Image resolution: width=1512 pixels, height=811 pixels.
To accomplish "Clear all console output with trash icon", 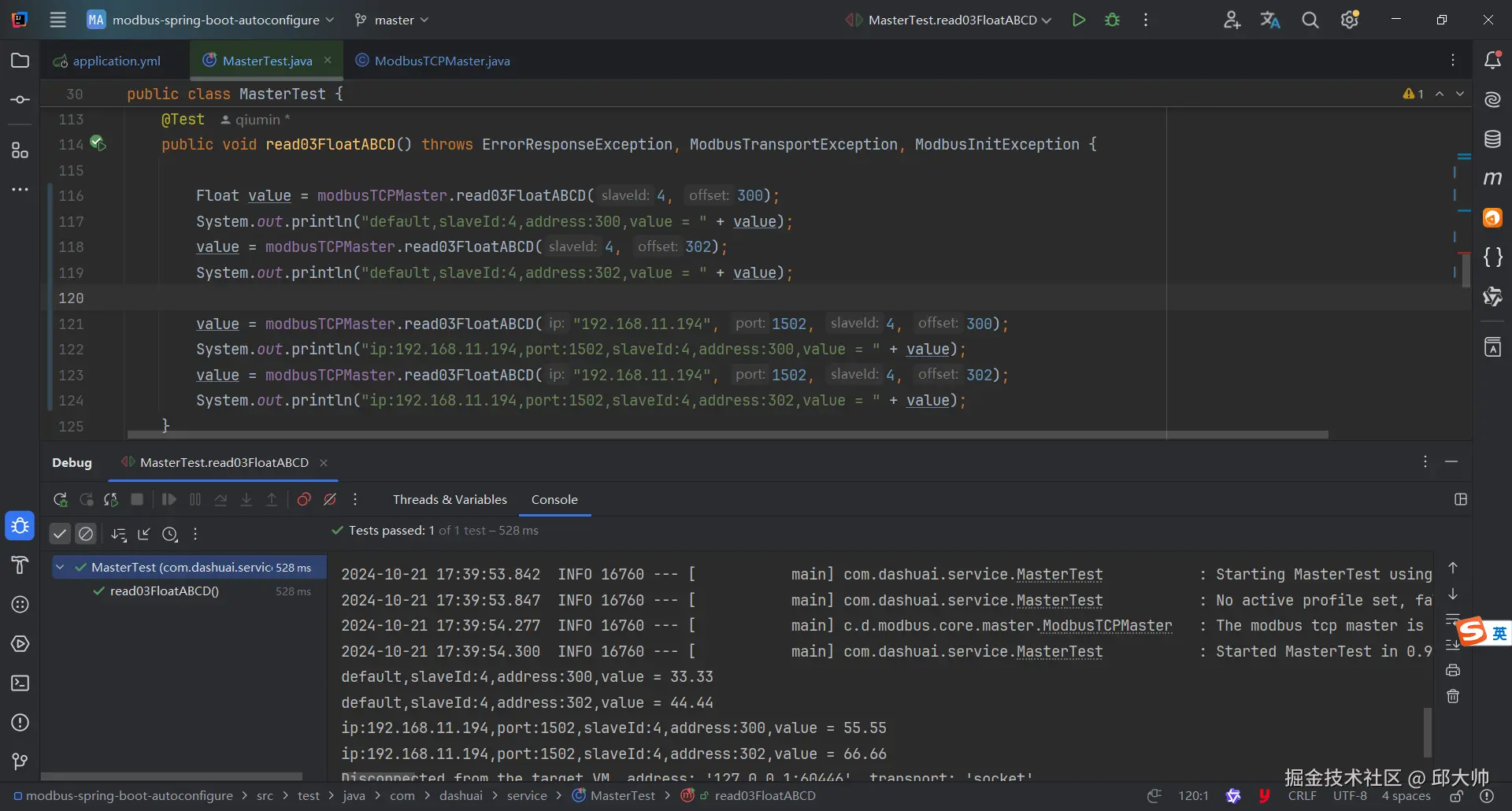I will point(1453,696).
